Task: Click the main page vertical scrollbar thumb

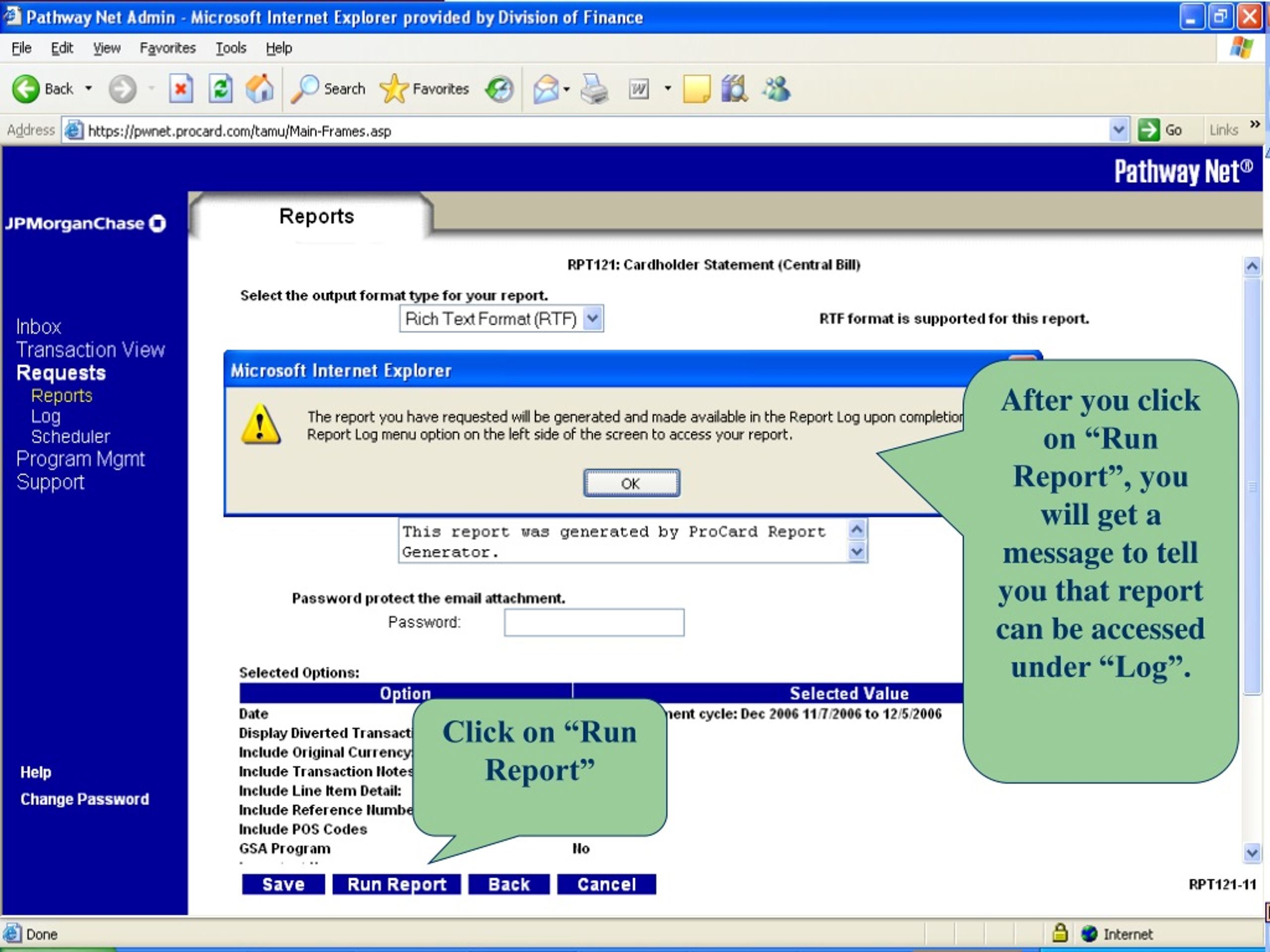Action: pyautogui.click(x=1252, y=486)
